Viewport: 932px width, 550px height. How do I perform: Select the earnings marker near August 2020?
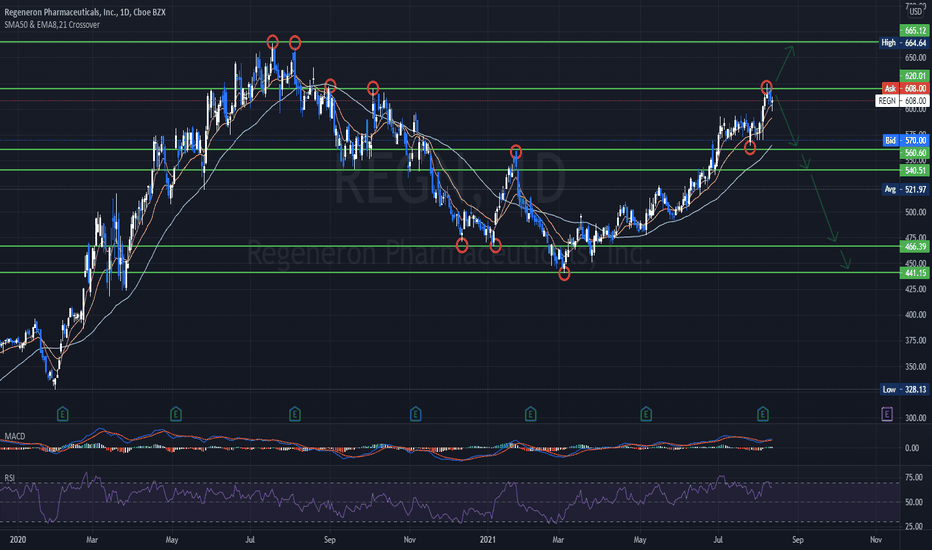click(295, 414)
